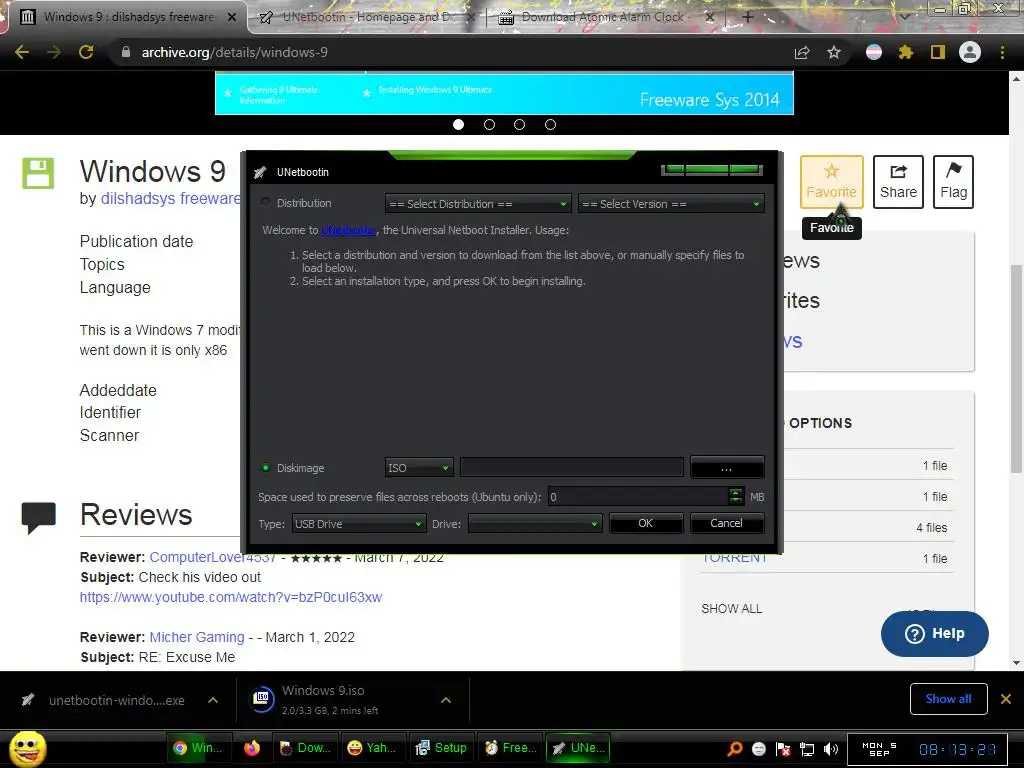Select the Windows 9 dilshadsys freeware tab
The image size is (1024, 768).
[127, 17]
